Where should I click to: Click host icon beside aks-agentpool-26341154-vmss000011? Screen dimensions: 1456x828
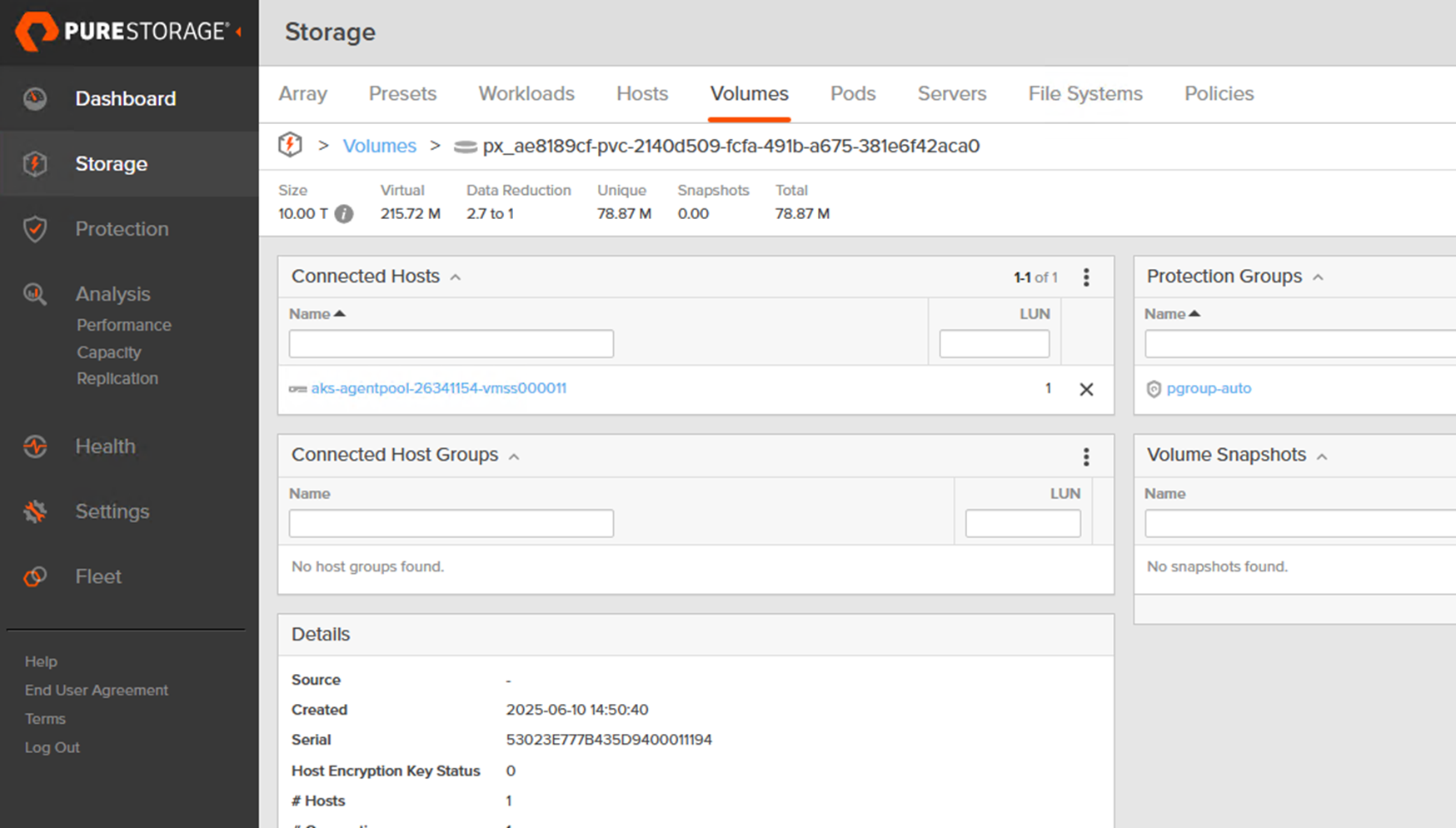pyautogui.click(x=298, y=389)
